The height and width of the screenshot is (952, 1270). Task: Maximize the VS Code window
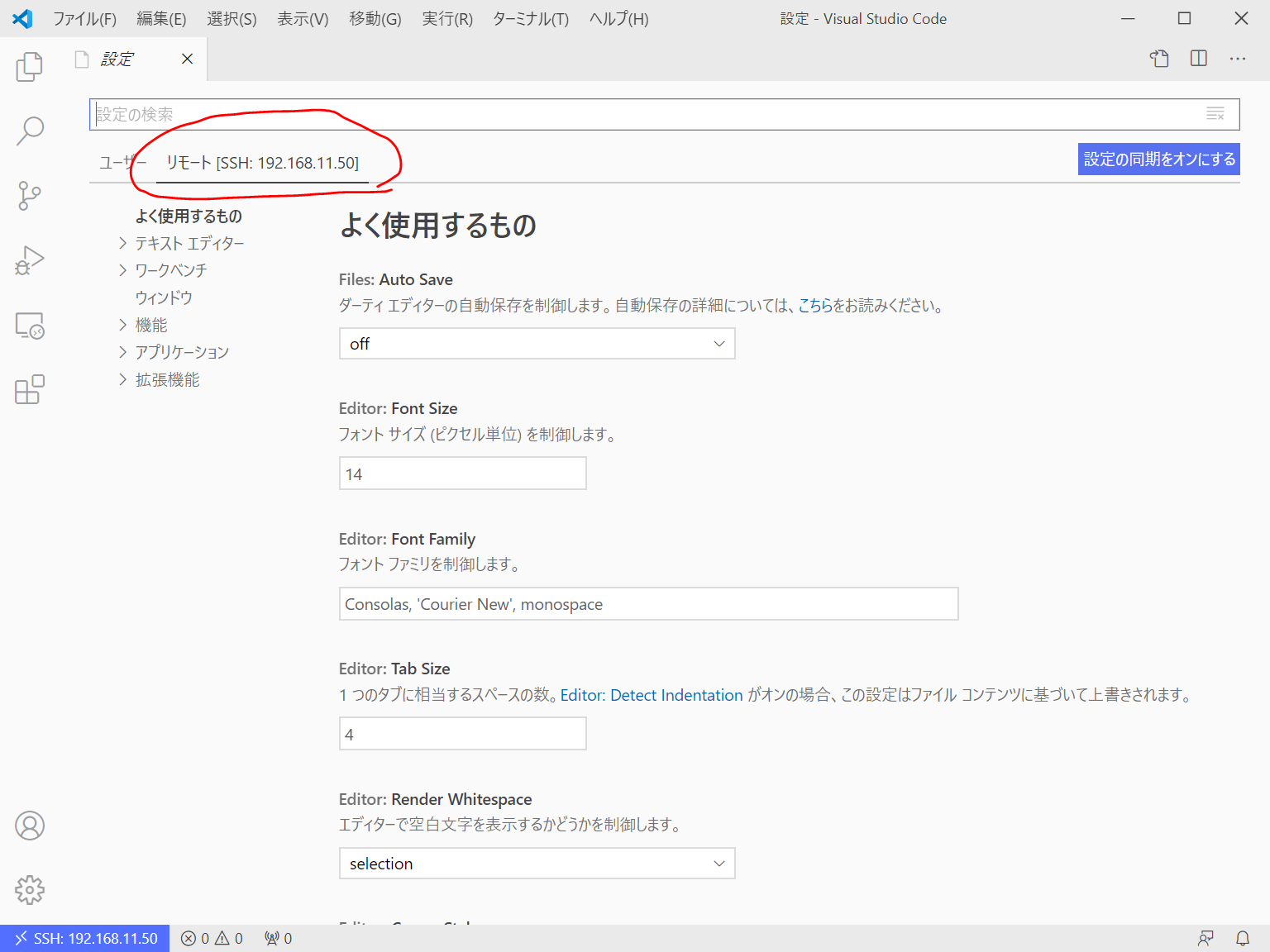click(x=1185, y=18)
